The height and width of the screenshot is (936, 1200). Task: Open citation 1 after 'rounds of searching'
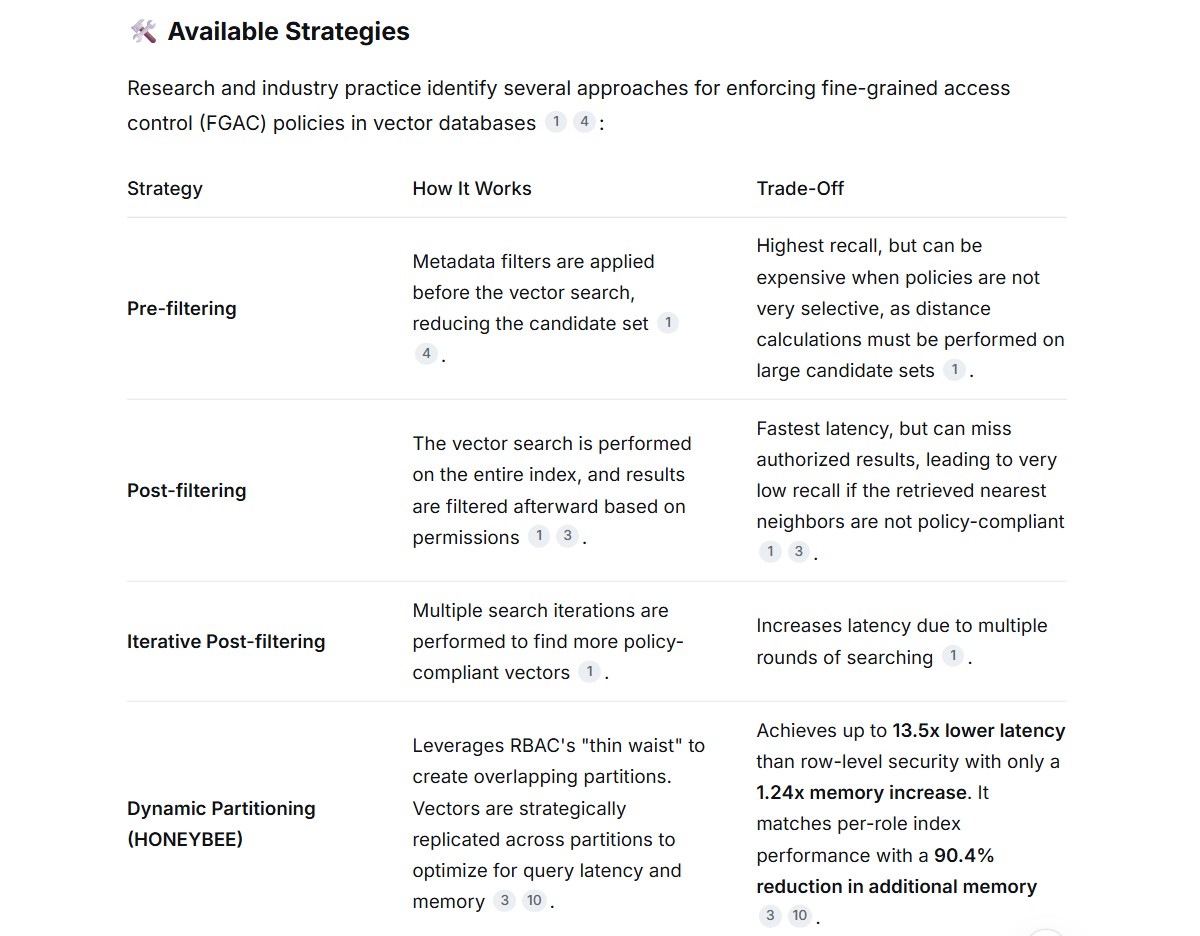click(954, 657)
